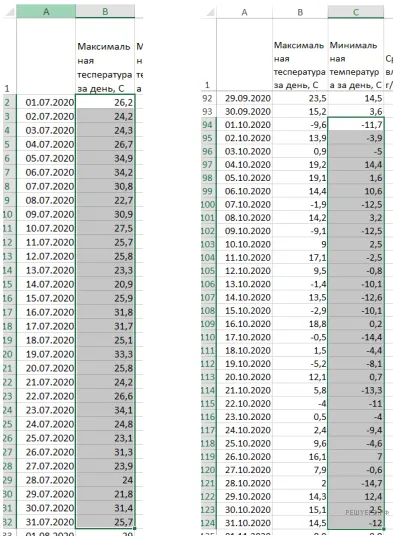This screenshot has width=393, height=539.
Task: Click the cell with value 31,3
Action: tap(105, 452)
